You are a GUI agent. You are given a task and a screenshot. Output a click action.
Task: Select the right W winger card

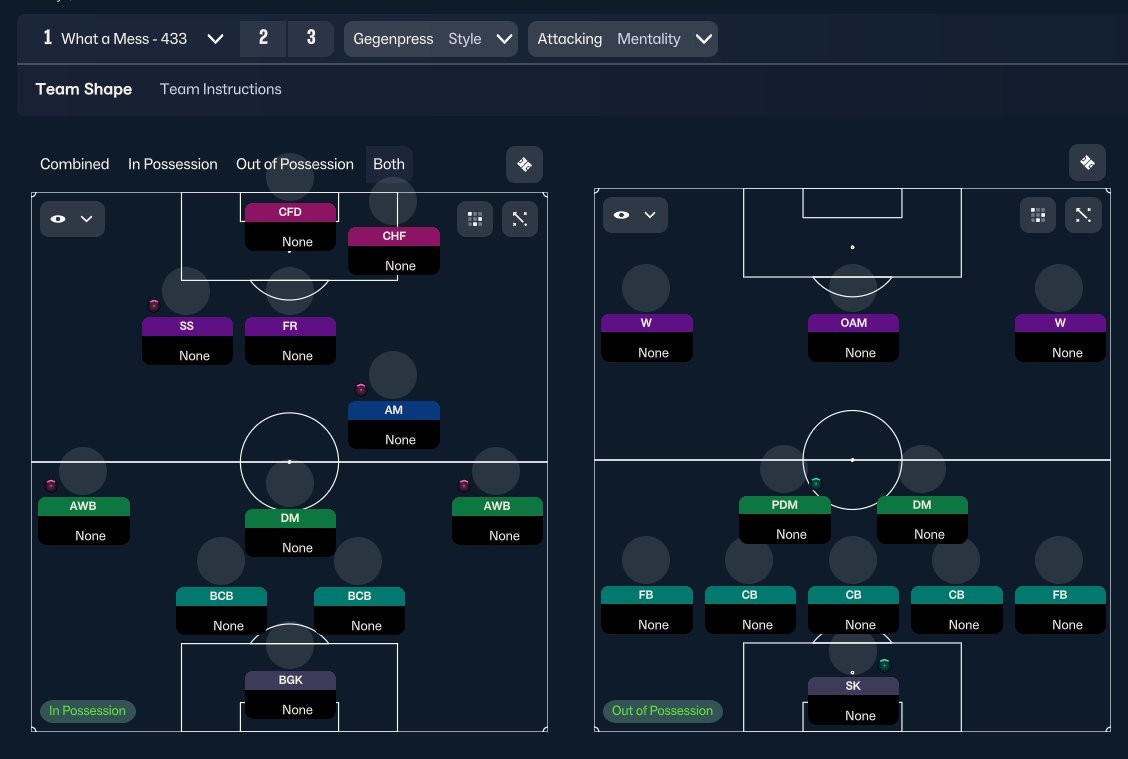coord(1060,337)
